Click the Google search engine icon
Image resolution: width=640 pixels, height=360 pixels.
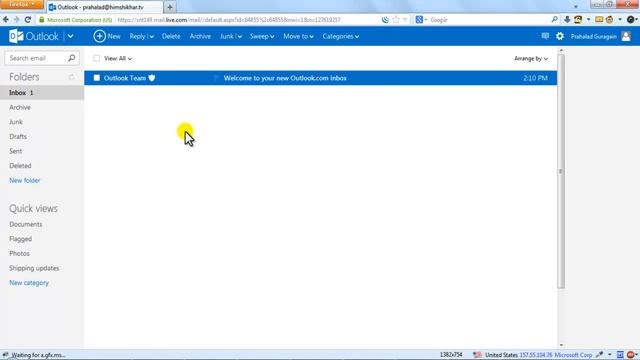(x=419, y=20)
